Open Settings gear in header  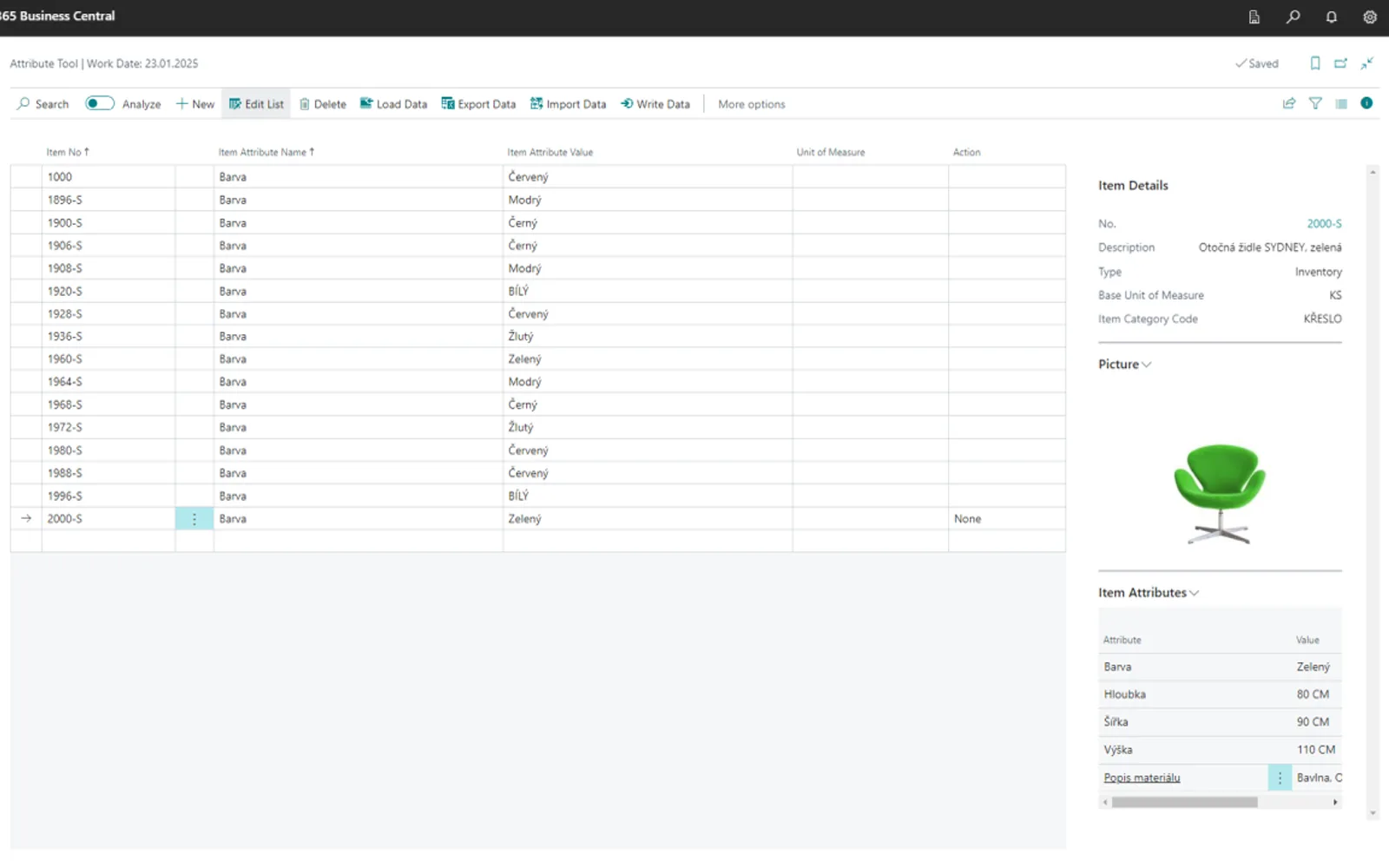tap(1370, 16)
